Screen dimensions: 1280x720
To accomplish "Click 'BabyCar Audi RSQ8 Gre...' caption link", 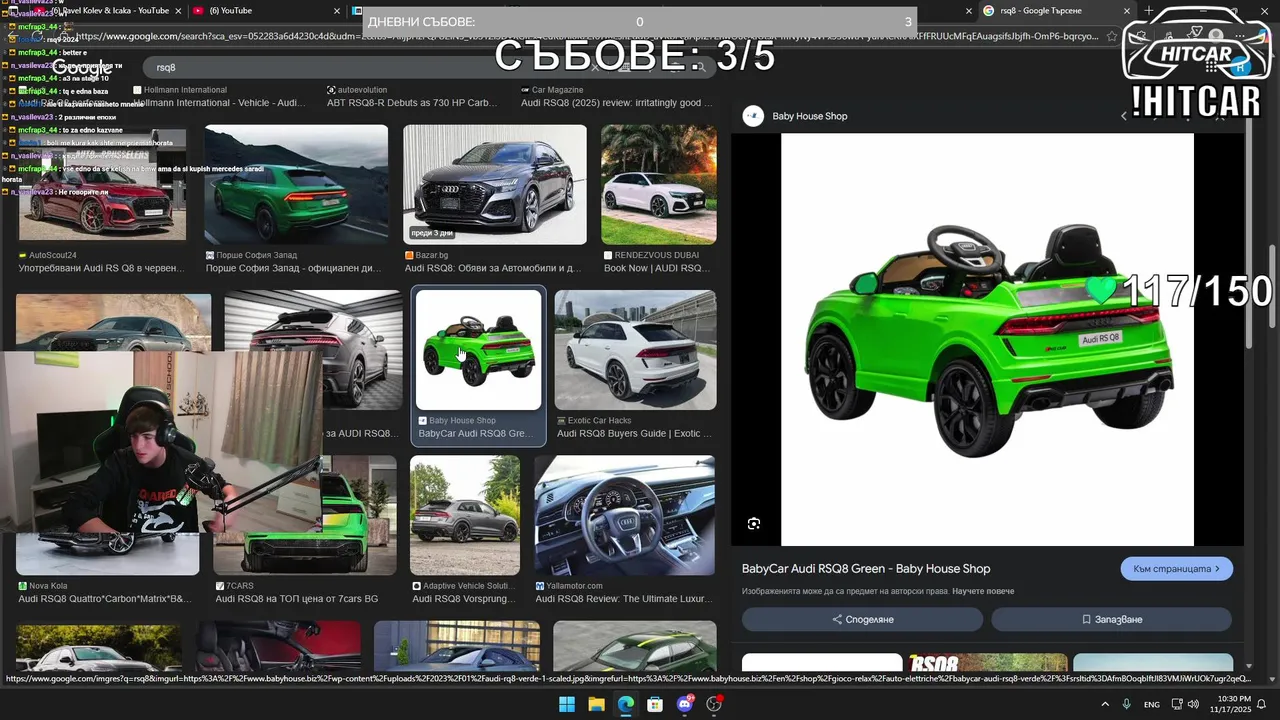I will 476,434.
